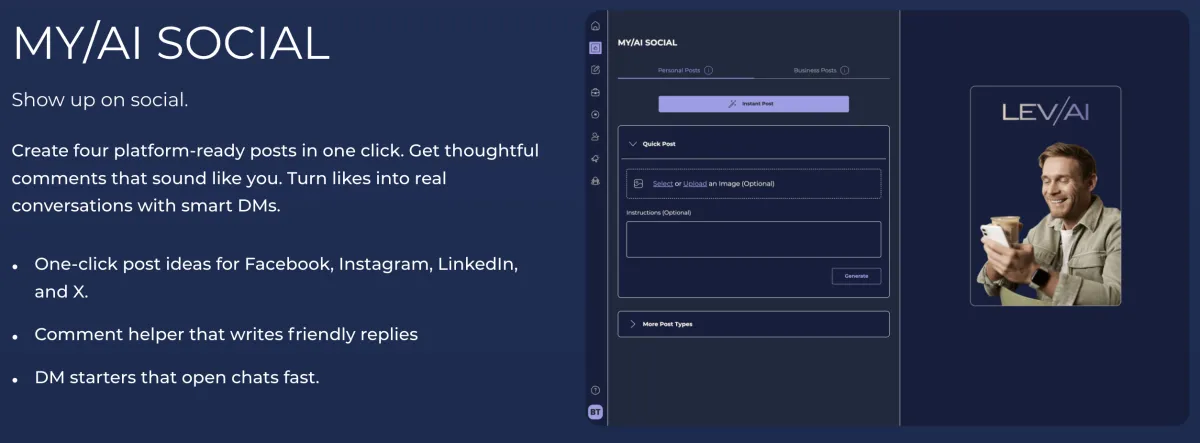Switch to the Business Posts tab
The height and width of the screenshot is (443, 1200).
click(x=821, y=70)
